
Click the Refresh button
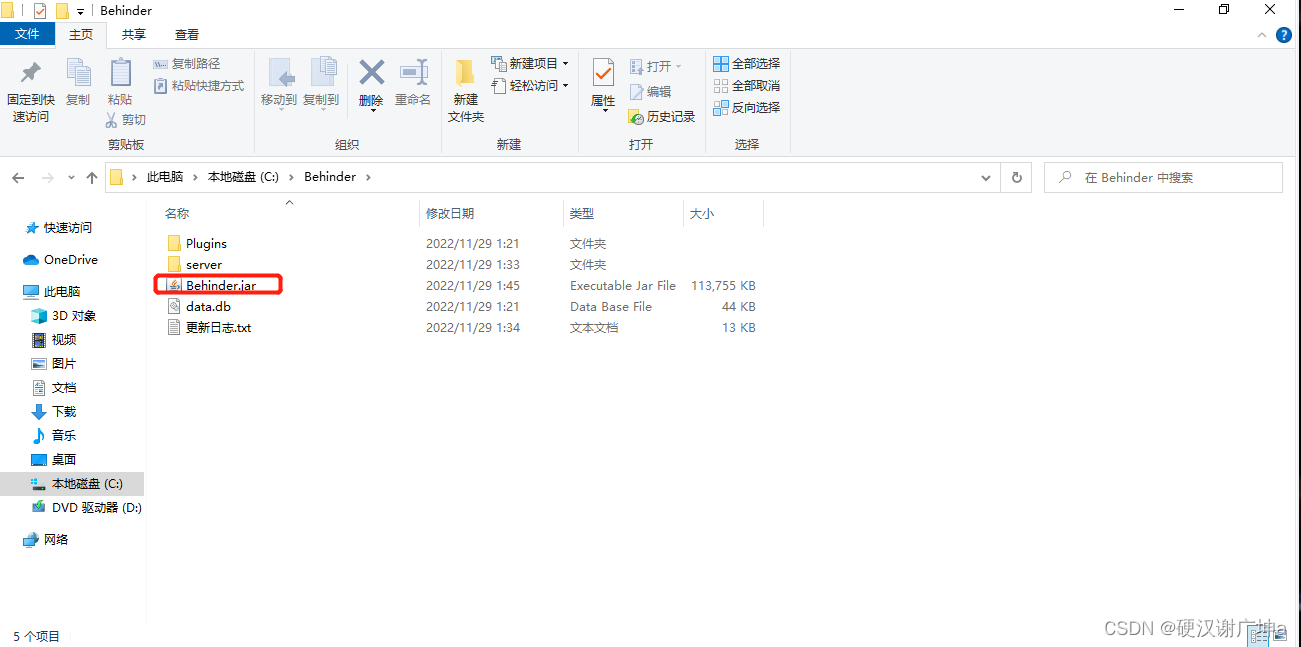(x=1017, y=177)
